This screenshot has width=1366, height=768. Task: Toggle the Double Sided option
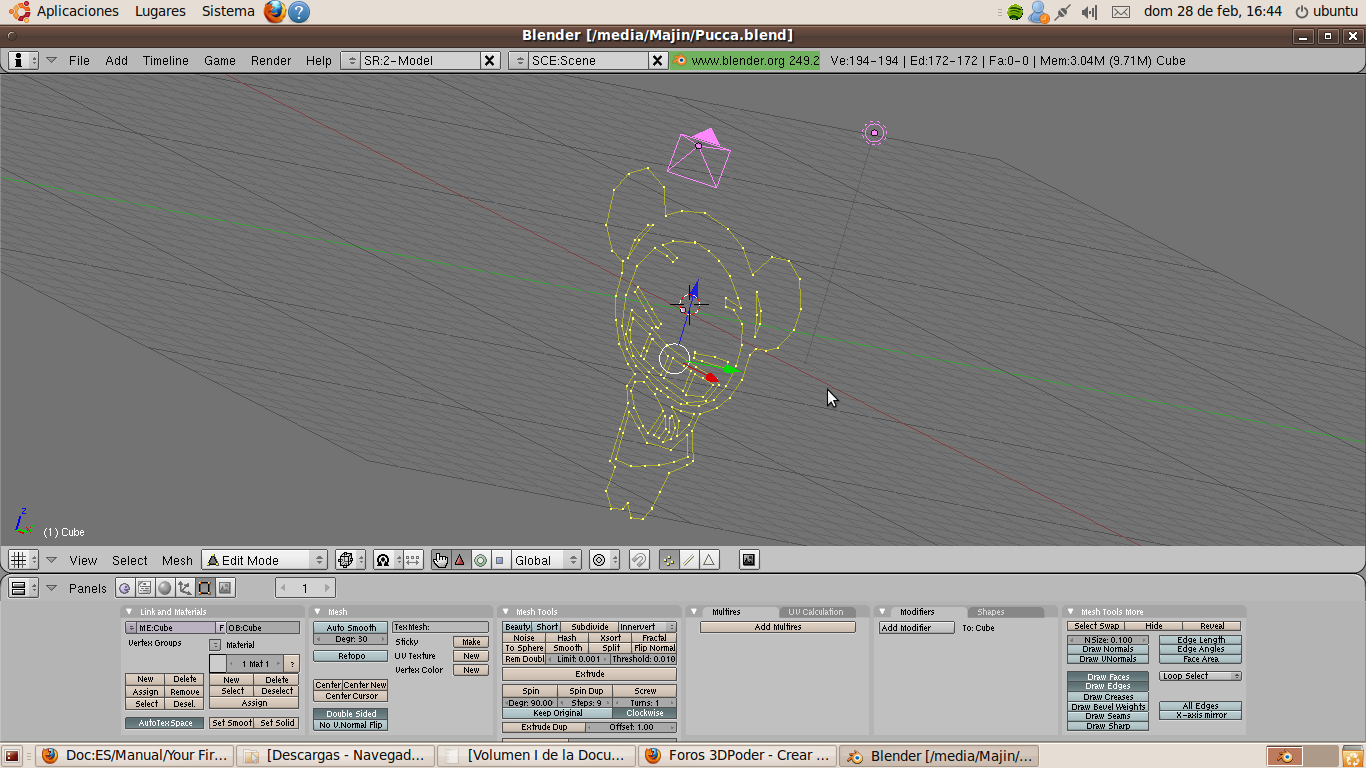pyautogui.click(x=350, y=714)
